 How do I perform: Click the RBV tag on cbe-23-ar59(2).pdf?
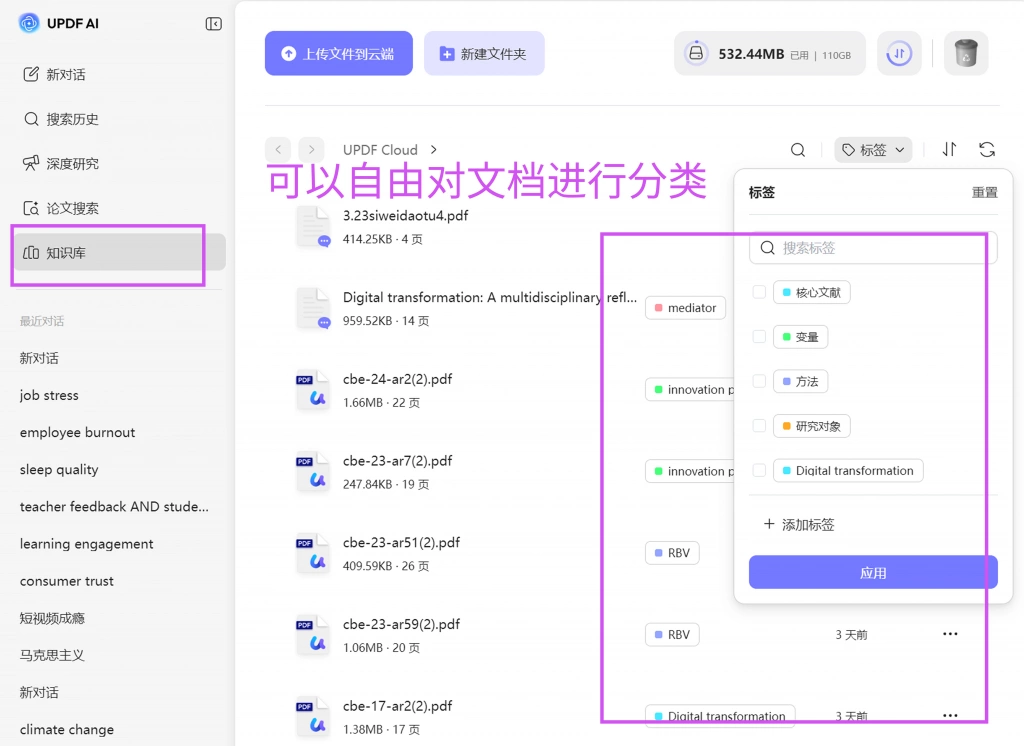[x=672, y=634]
